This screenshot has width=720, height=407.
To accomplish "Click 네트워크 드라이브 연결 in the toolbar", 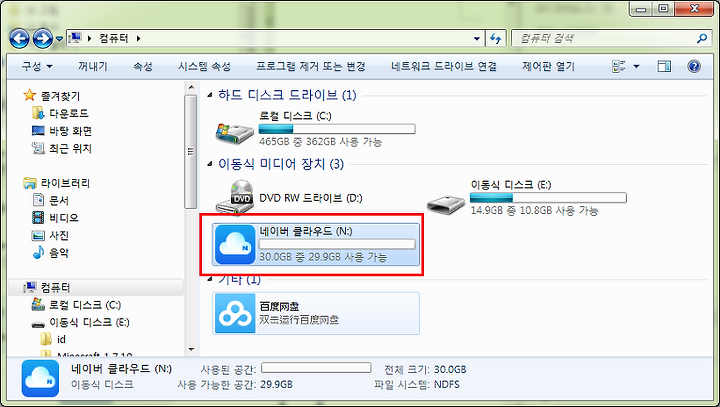I will [x=444, y=67].
